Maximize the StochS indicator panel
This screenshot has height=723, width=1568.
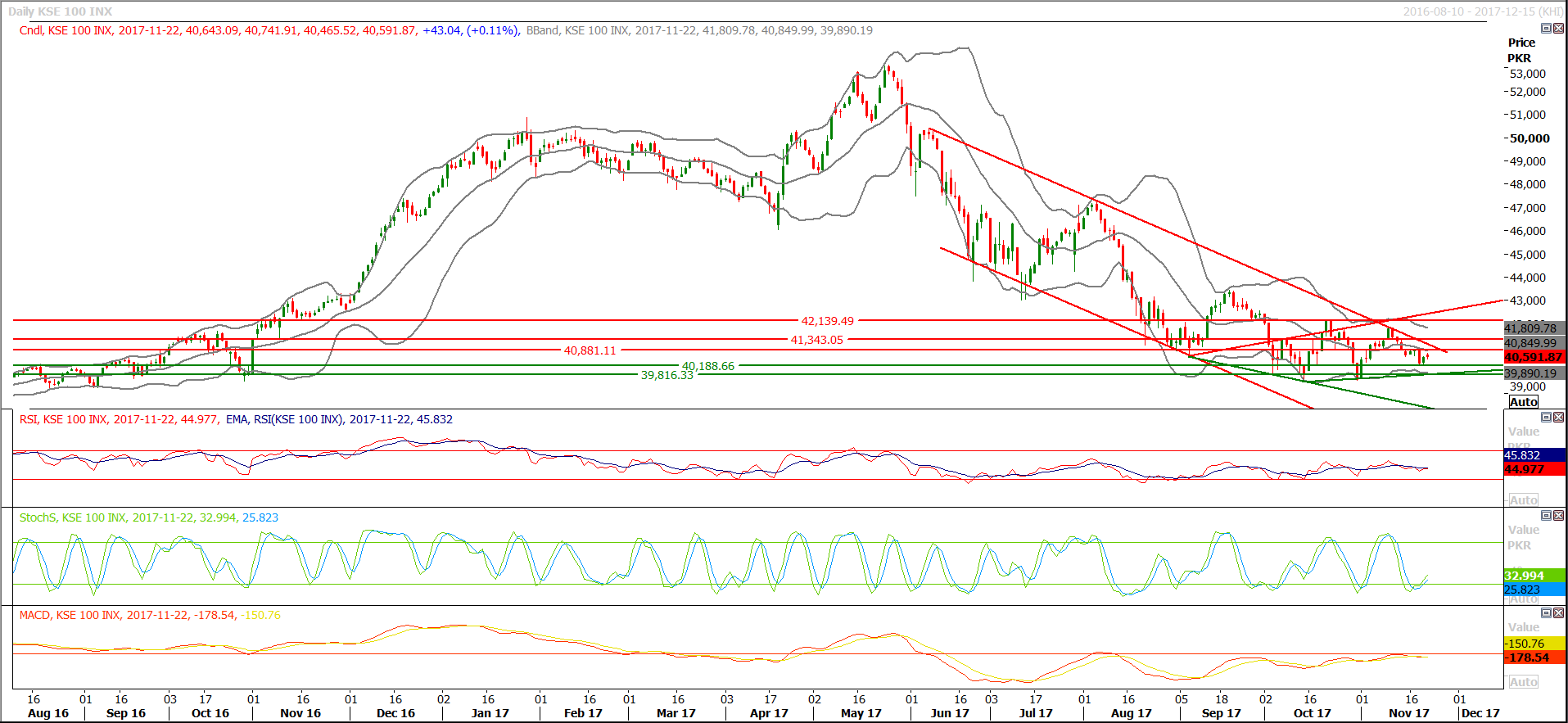1546,516
